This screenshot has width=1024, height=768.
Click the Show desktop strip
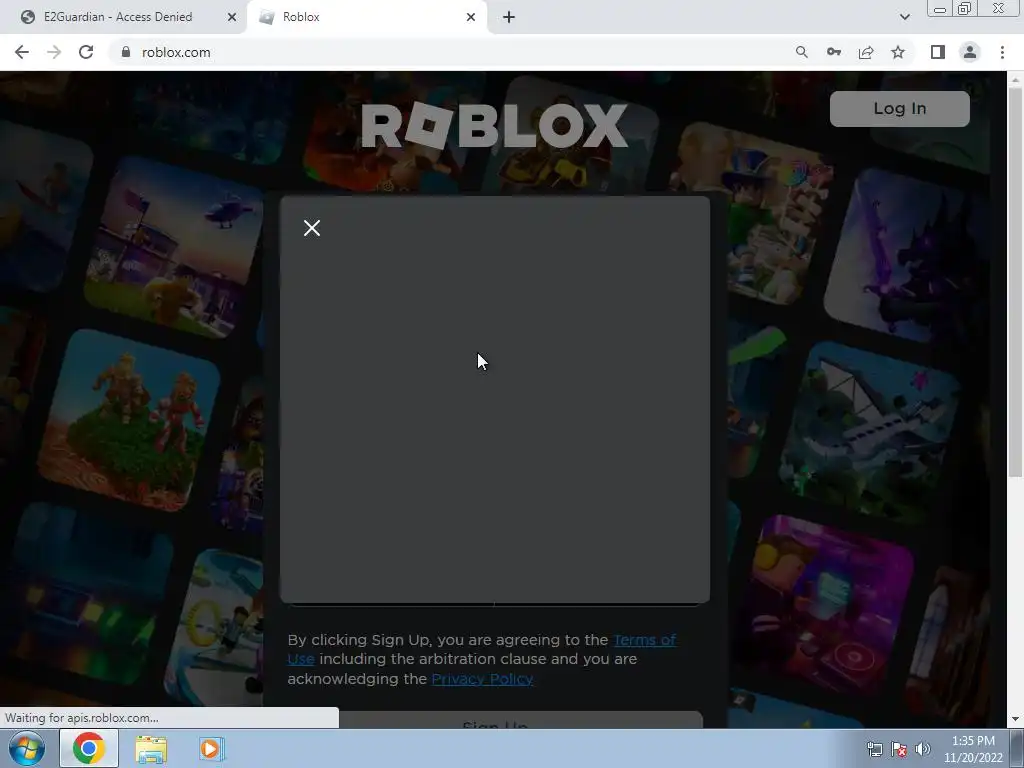click(1018, 748)
